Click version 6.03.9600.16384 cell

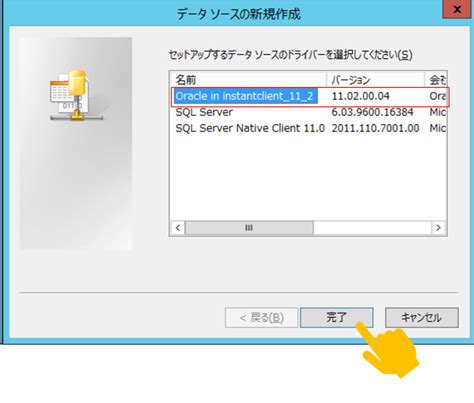[x=372, y=112]
